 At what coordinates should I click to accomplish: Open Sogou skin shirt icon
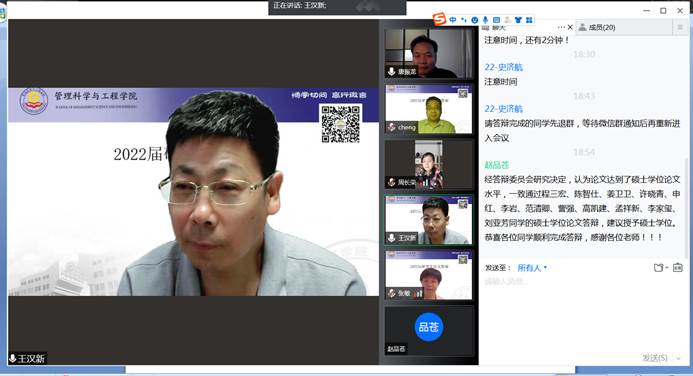pos(518,20)
